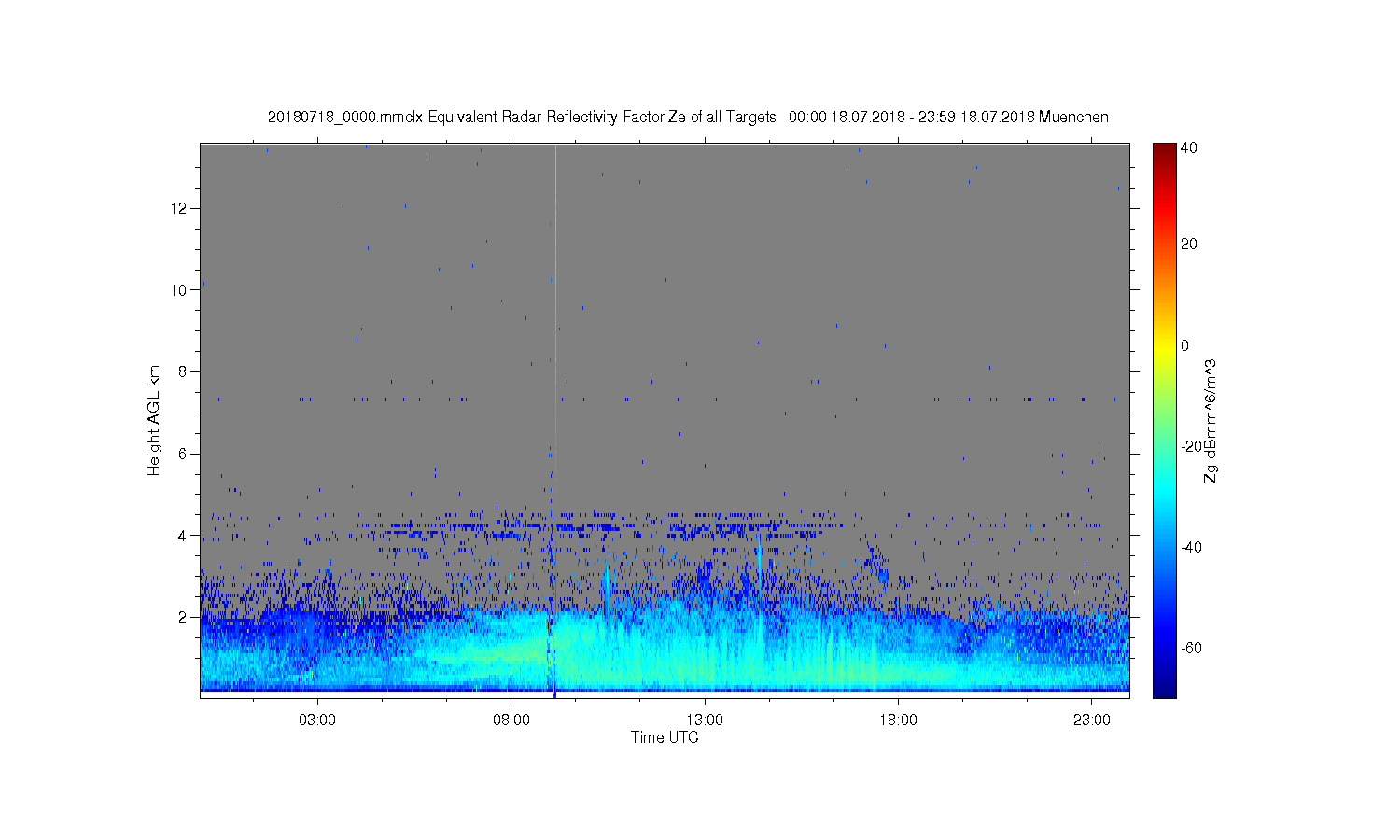1400x840 pixels.
Task: Select the 'Height AGL km' y-axis label
Action: 154,420
